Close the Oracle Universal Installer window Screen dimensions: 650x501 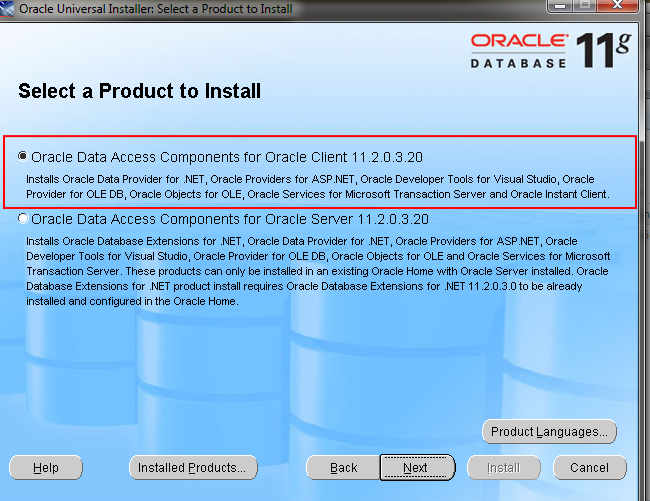617,5
